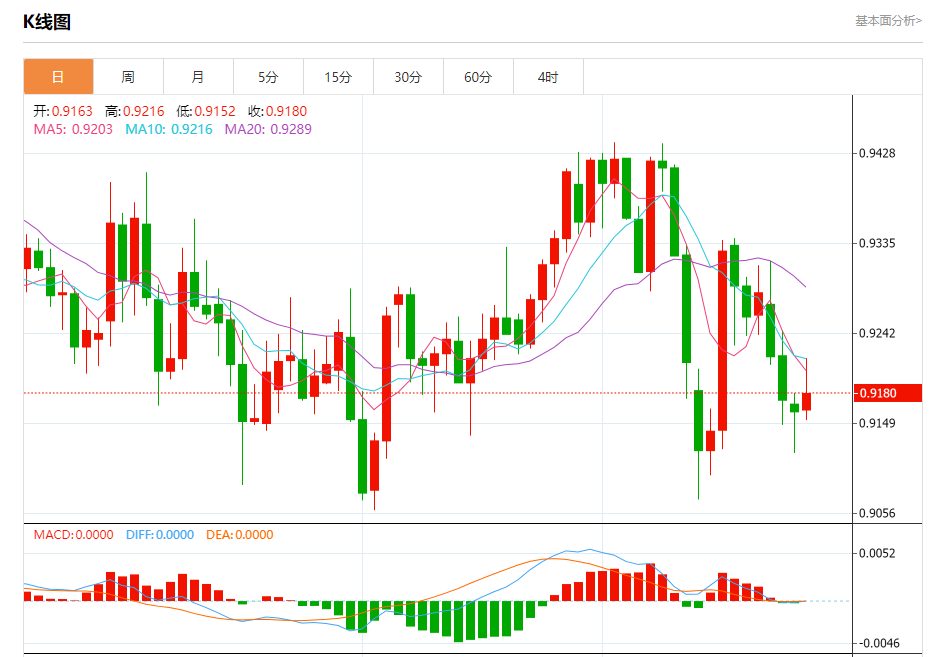Open the 基本面分析> link
The image size is (936, 657).
pyautogui.click(x=888, y=21)
